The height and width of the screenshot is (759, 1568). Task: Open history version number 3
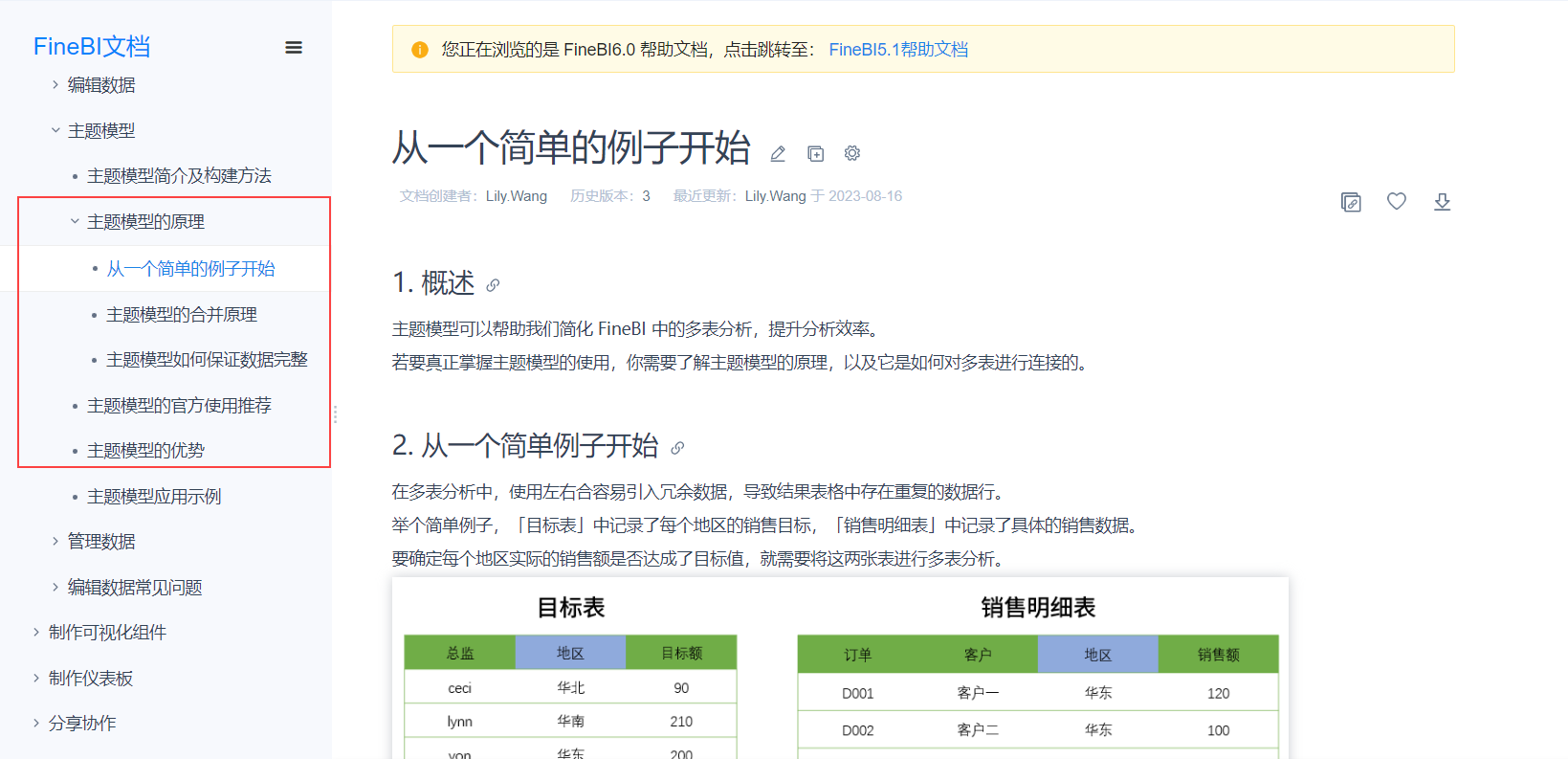(646, 196)
